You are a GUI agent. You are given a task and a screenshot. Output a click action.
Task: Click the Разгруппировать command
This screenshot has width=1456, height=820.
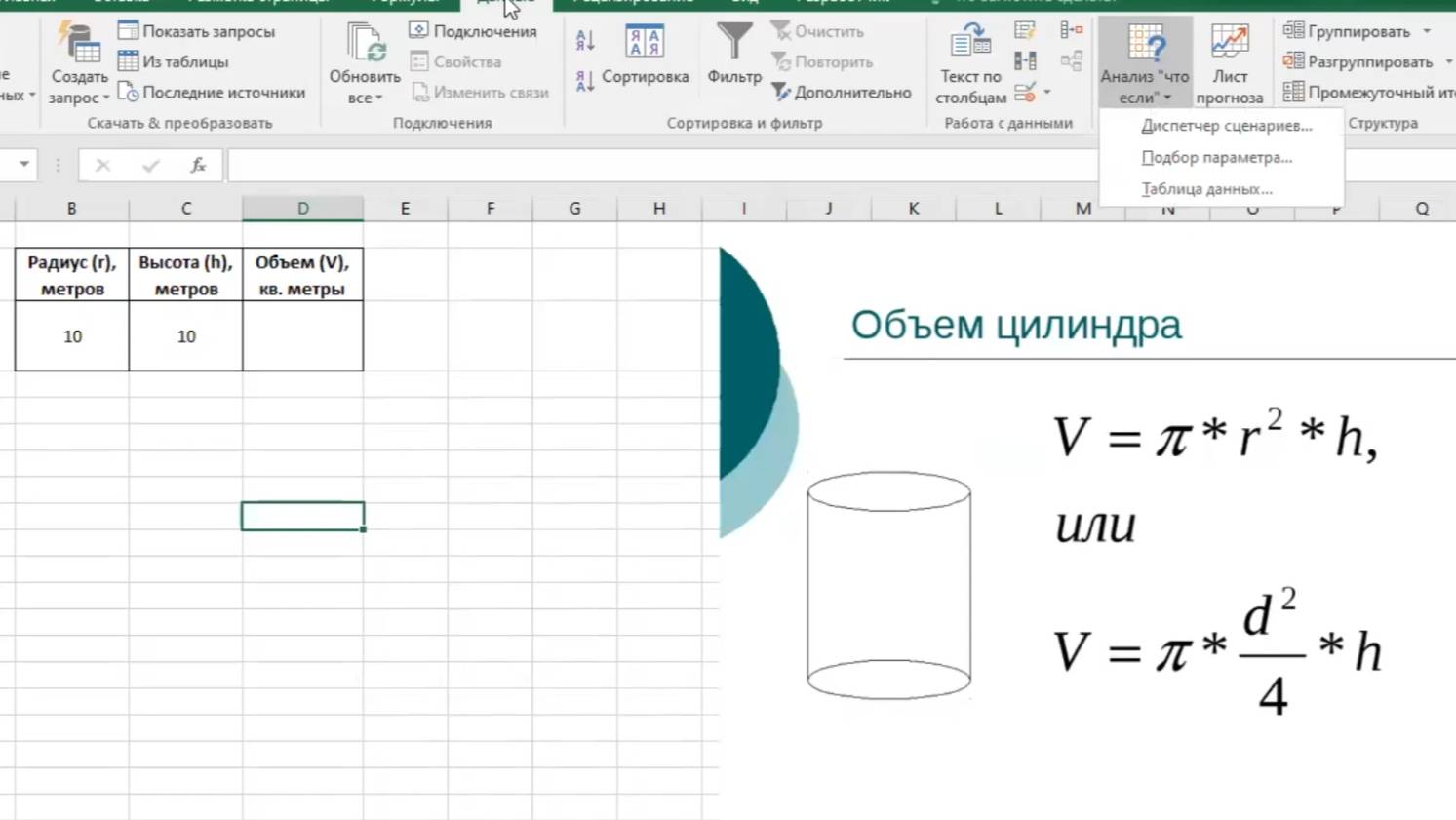1358,61
